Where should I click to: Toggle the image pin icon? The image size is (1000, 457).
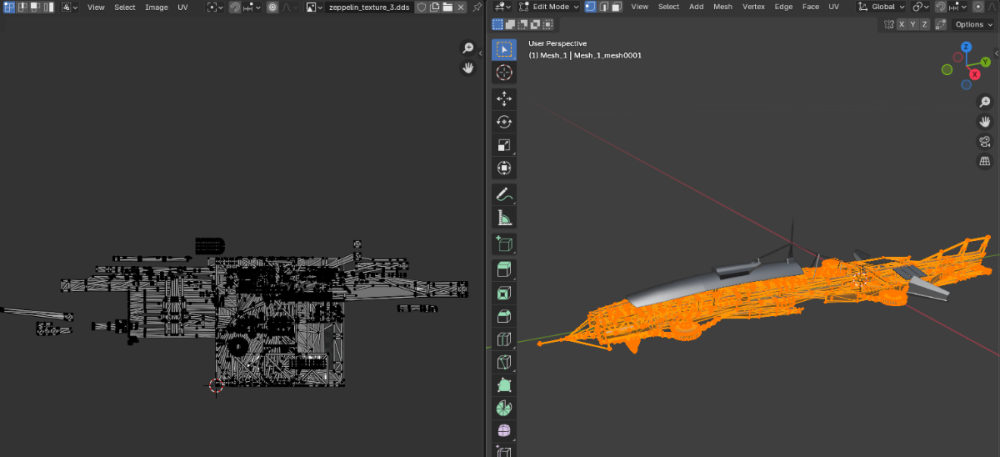(x=477, y=7)
